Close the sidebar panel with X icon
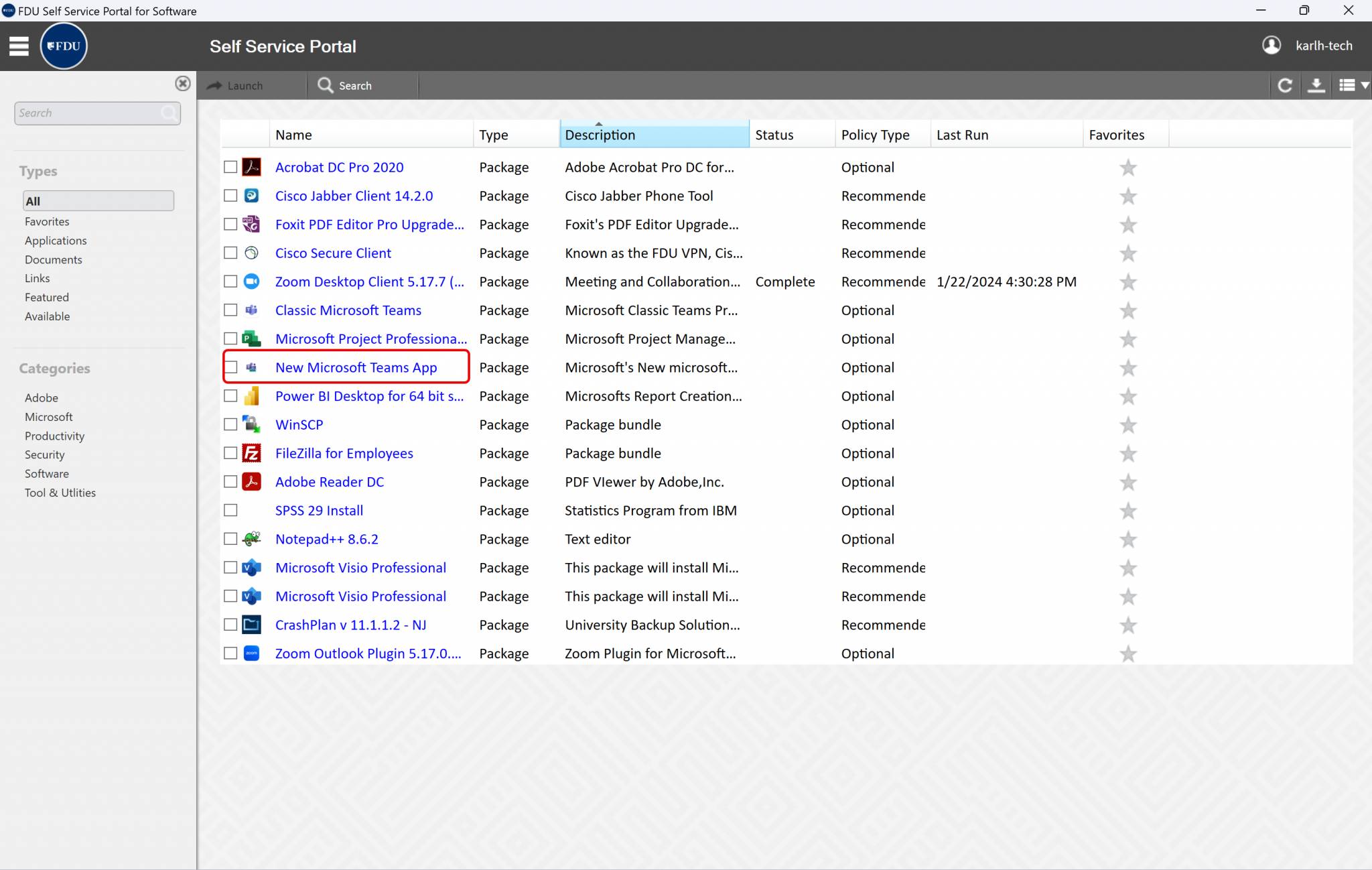This screenshot has height=870, width=1372. coord(182,84)
